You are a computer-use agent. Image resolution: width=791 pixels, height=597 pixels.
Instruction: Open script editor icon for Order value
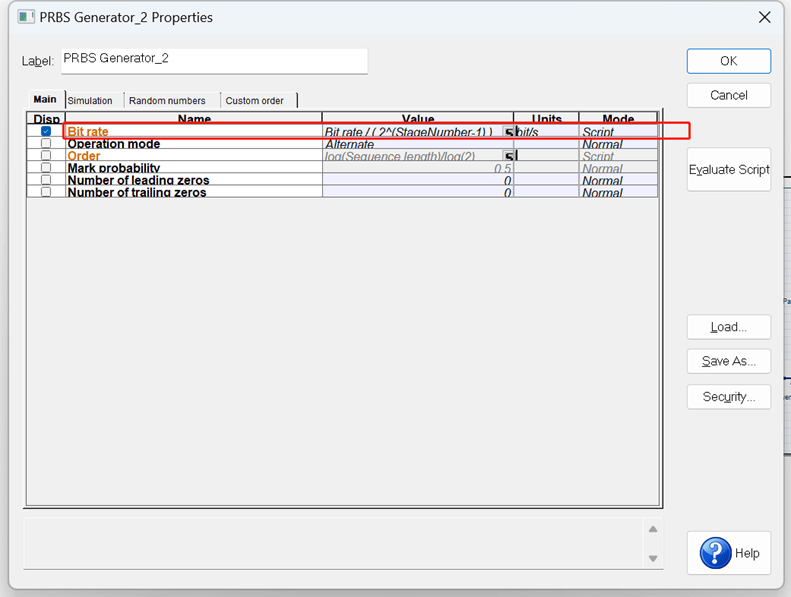pos(508,156)
